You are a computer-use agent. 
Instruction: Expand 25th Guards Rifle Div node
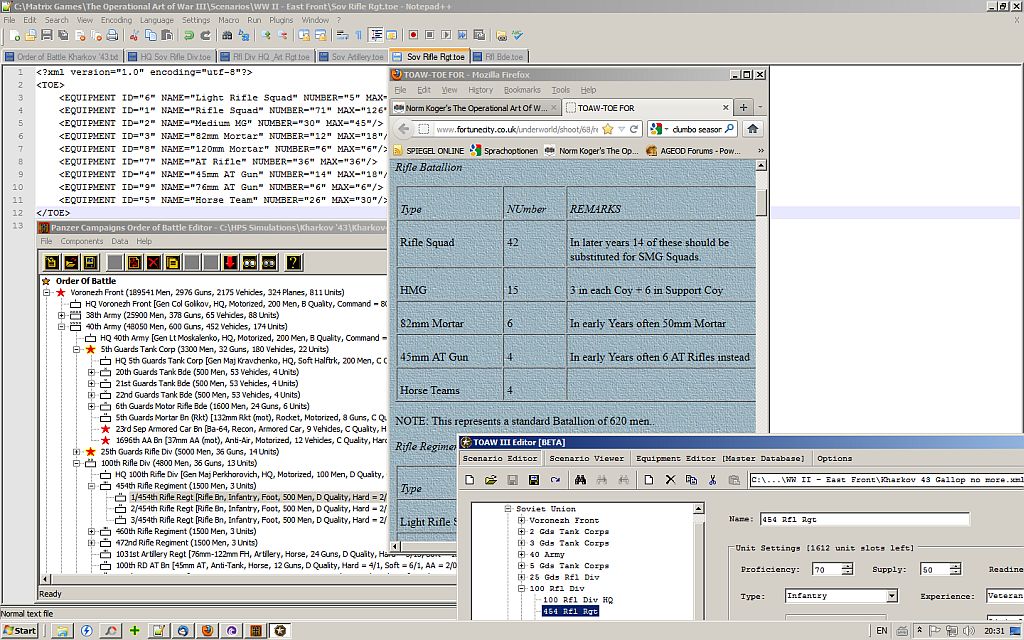pos(76,452)
